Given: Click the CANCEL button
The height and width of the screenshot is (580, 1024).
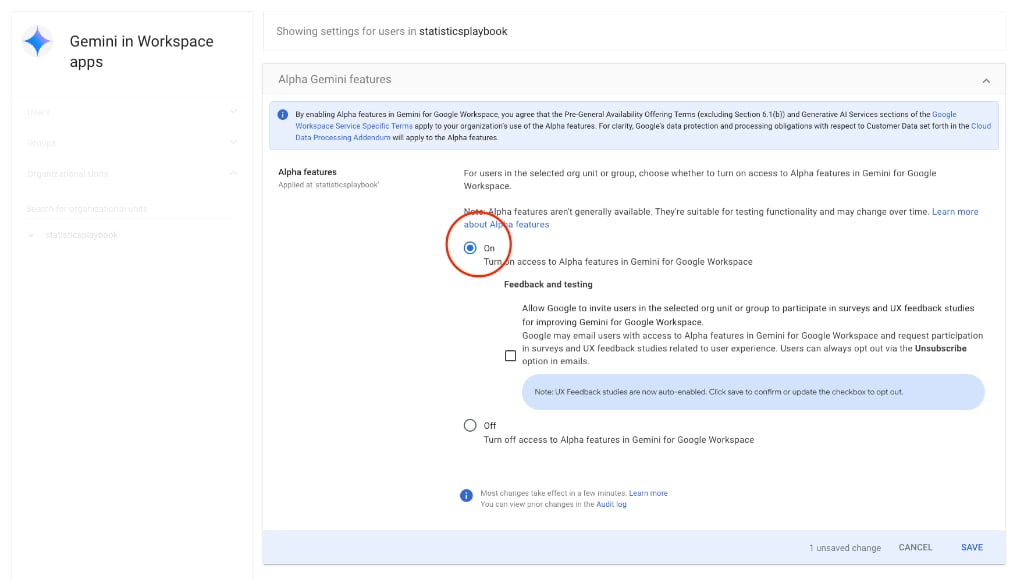Looking at the screenshot, I should [916, 547].
